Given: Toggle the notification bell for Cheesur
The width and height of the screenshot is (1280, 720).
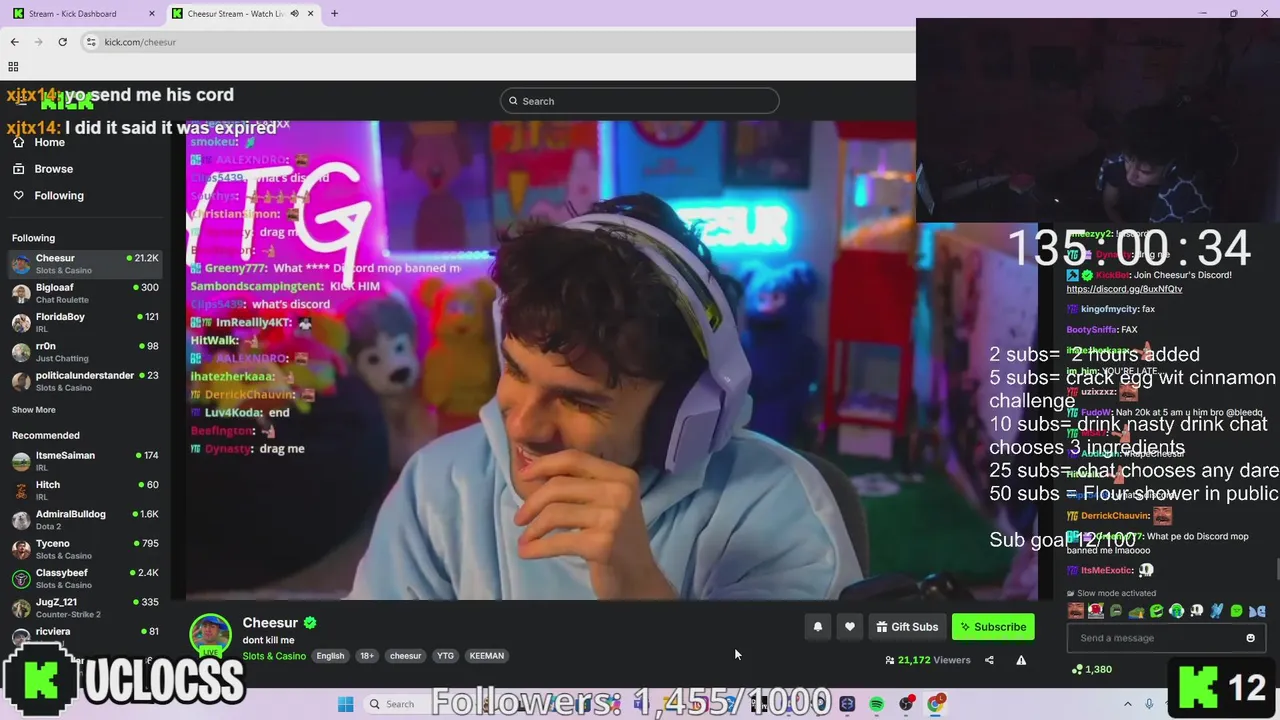Looking at the screenshot, I should 817,627.
